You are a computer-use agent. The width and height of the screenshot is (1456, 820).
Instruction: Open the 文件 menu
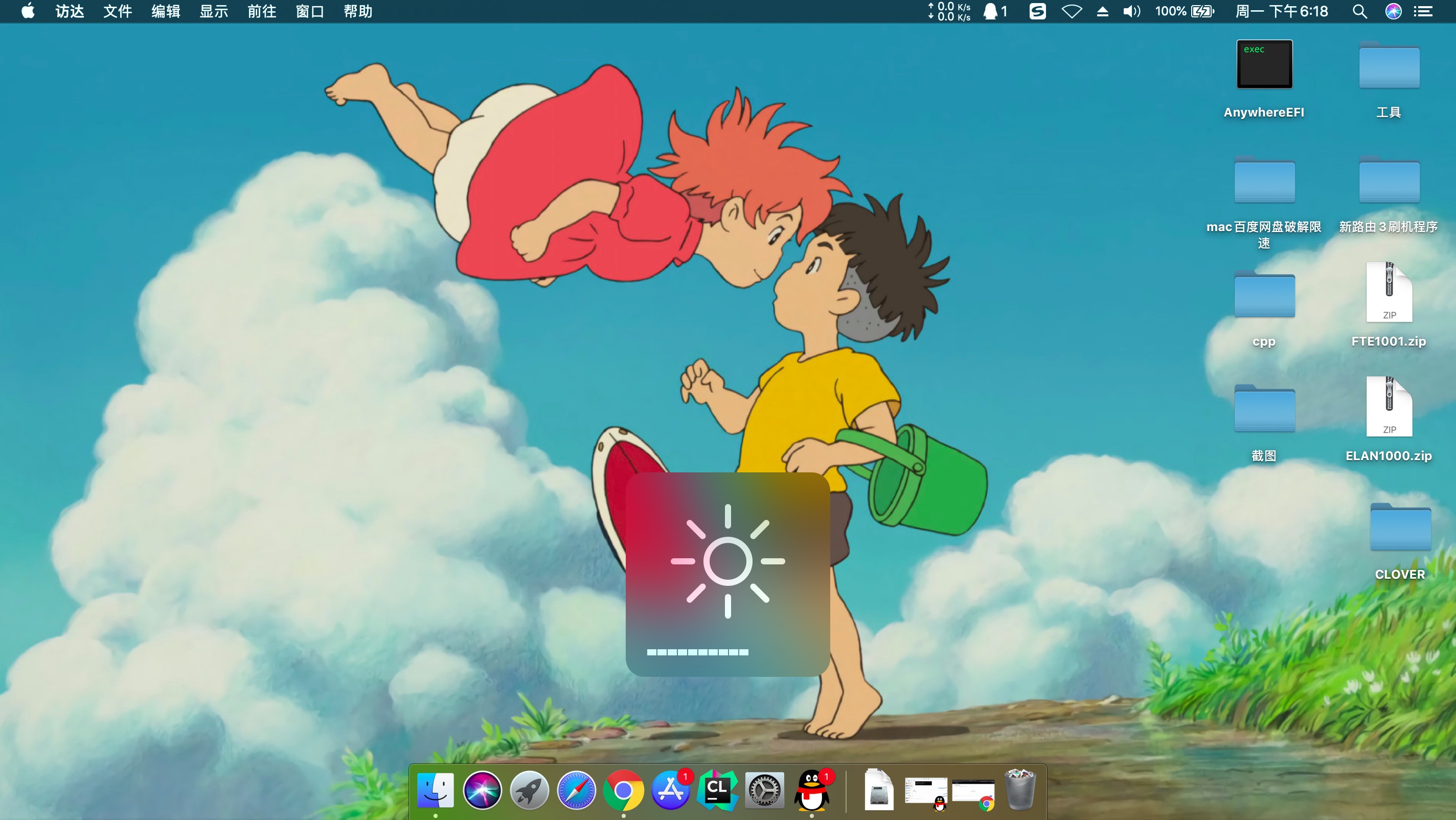[118, 11]
